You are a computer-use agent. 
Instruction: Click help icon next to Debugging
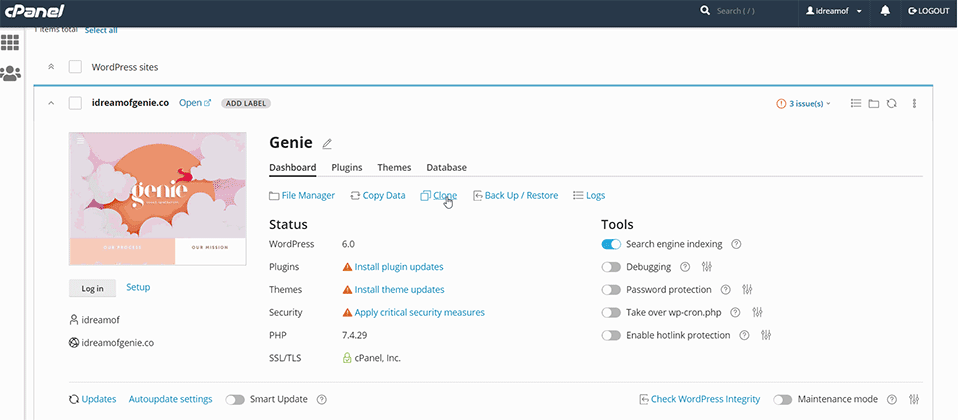point(685,267)
